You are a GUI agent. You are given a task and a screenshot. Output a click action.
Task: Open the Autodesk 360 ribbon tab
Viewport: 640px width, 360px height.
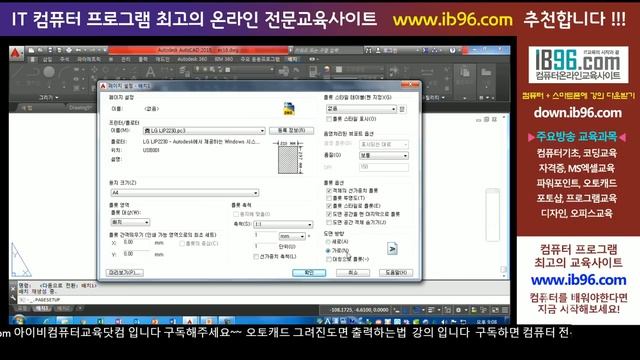click(x=192, y=60)
